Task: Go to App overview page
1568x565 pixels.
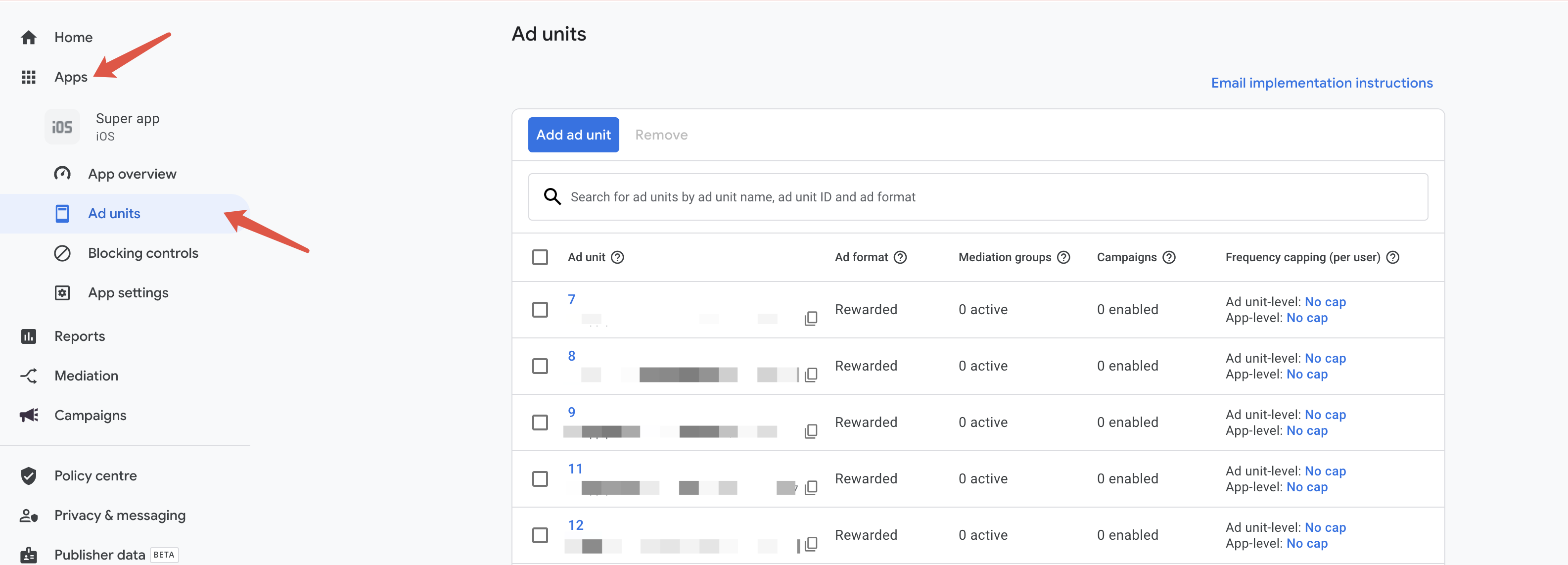Action: click(132, 174)
